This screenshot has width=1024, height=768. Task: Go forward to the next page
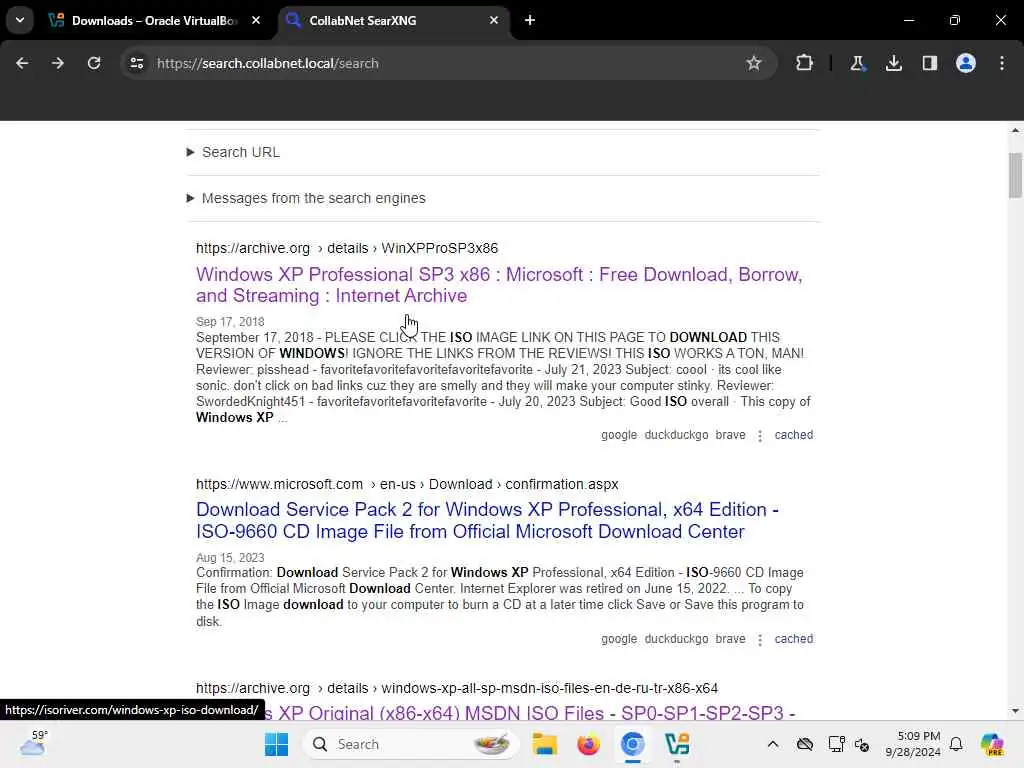(x=58, y=63)
